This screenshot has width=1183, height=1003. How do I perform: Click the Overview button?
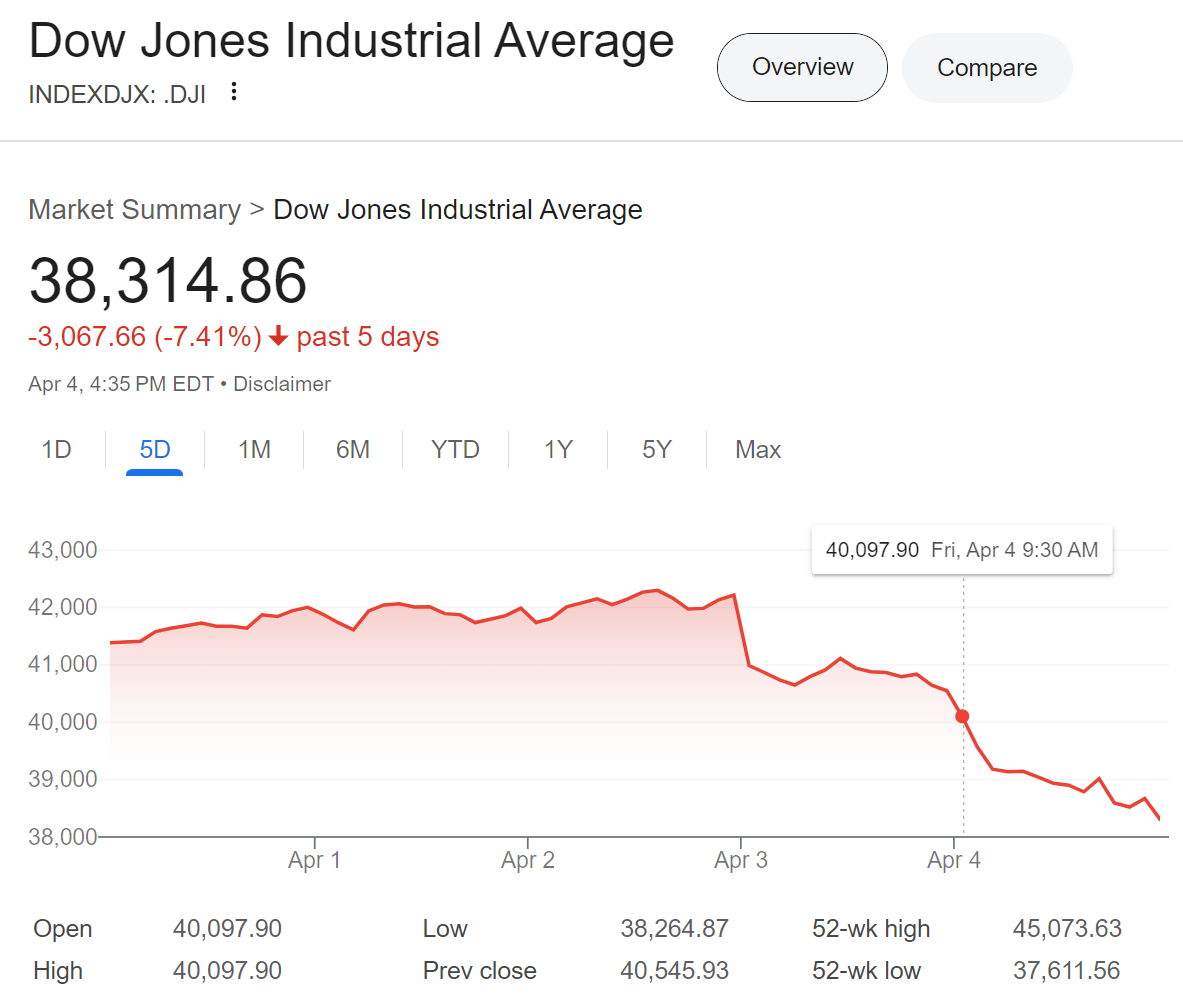pyautogui.click(x=802, y=67)
